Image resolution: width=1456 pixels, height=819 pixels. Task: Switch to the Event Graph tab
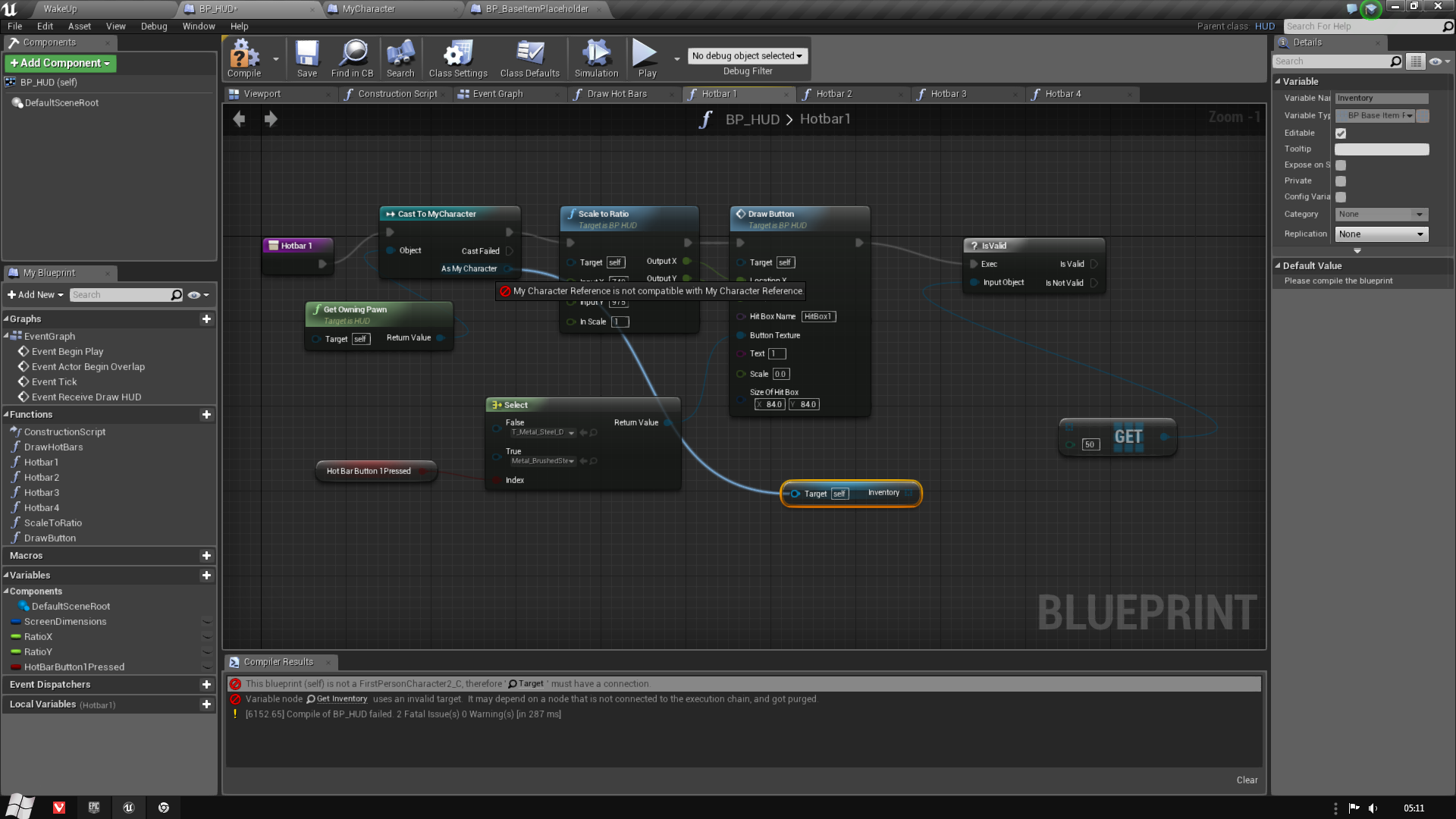(x=497, y=94)
